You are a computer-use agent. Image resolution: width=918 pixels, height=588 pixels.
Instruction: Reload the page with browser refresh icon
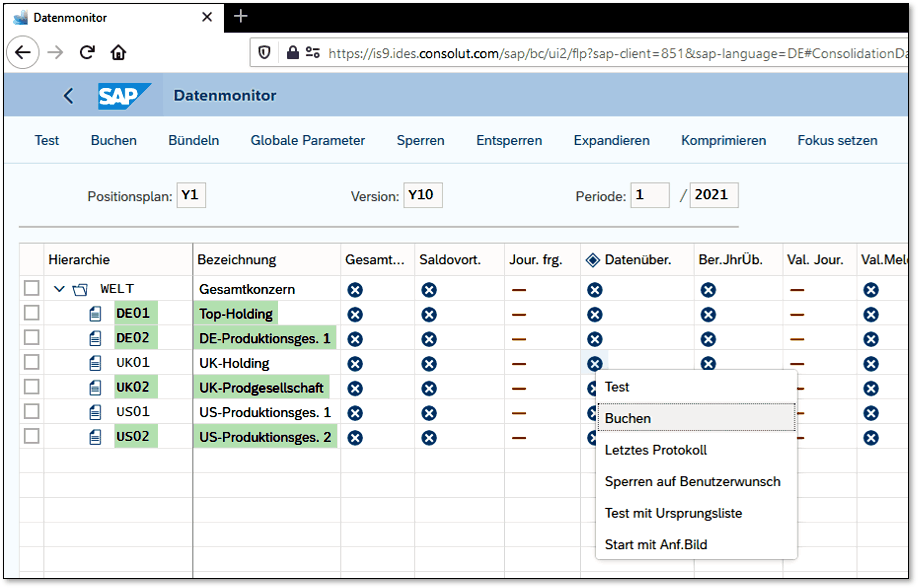point(87,52)
